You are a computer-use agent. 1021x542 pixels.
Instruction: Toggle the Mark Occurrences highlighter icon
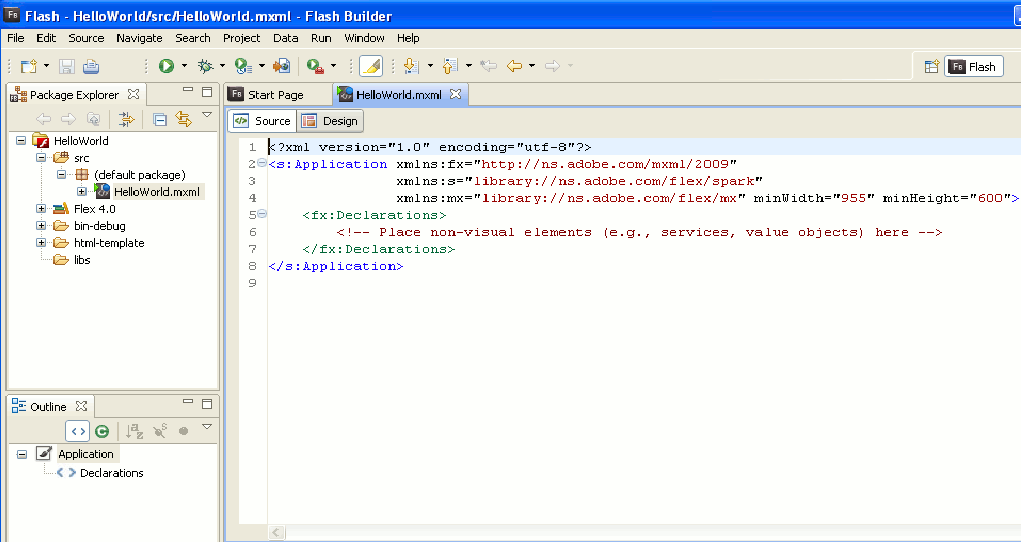(x=371, y=66)
